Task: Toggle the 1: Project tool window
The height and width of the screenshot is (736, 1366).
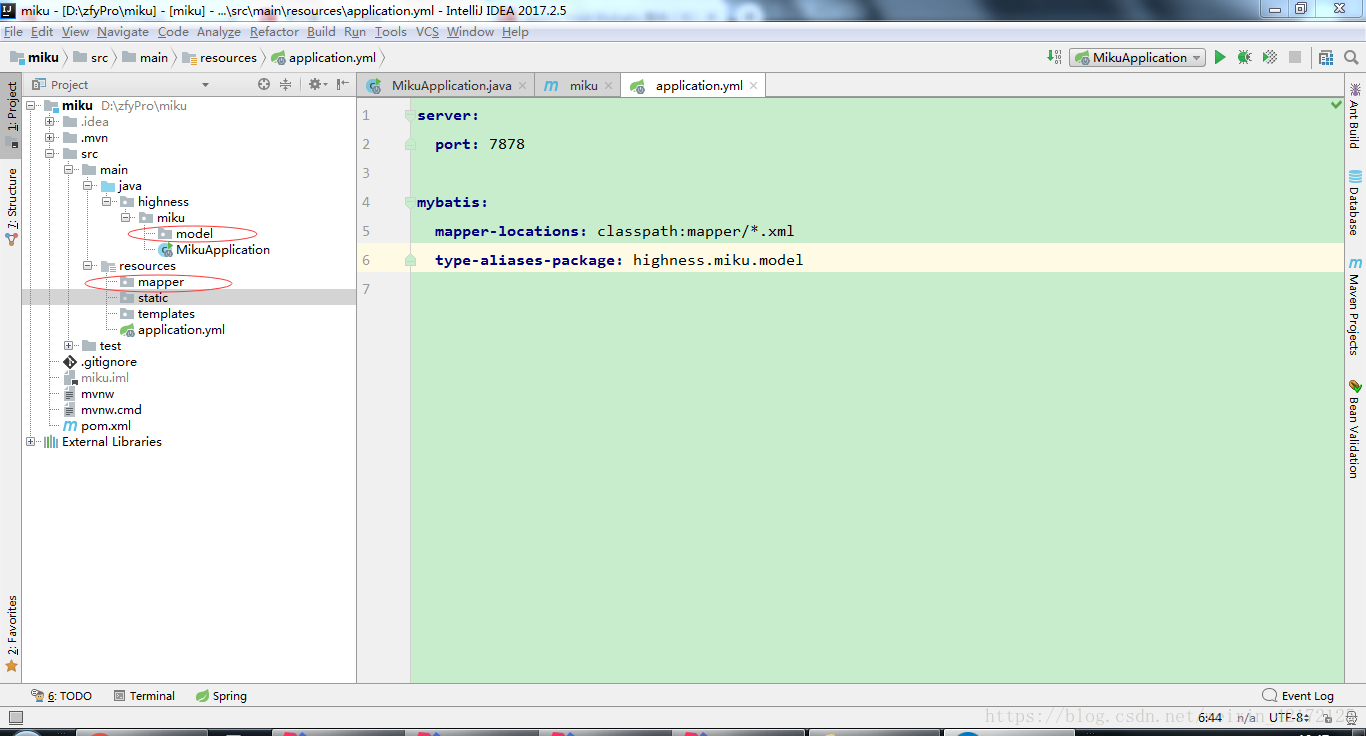Action: (x=12, y=113)
